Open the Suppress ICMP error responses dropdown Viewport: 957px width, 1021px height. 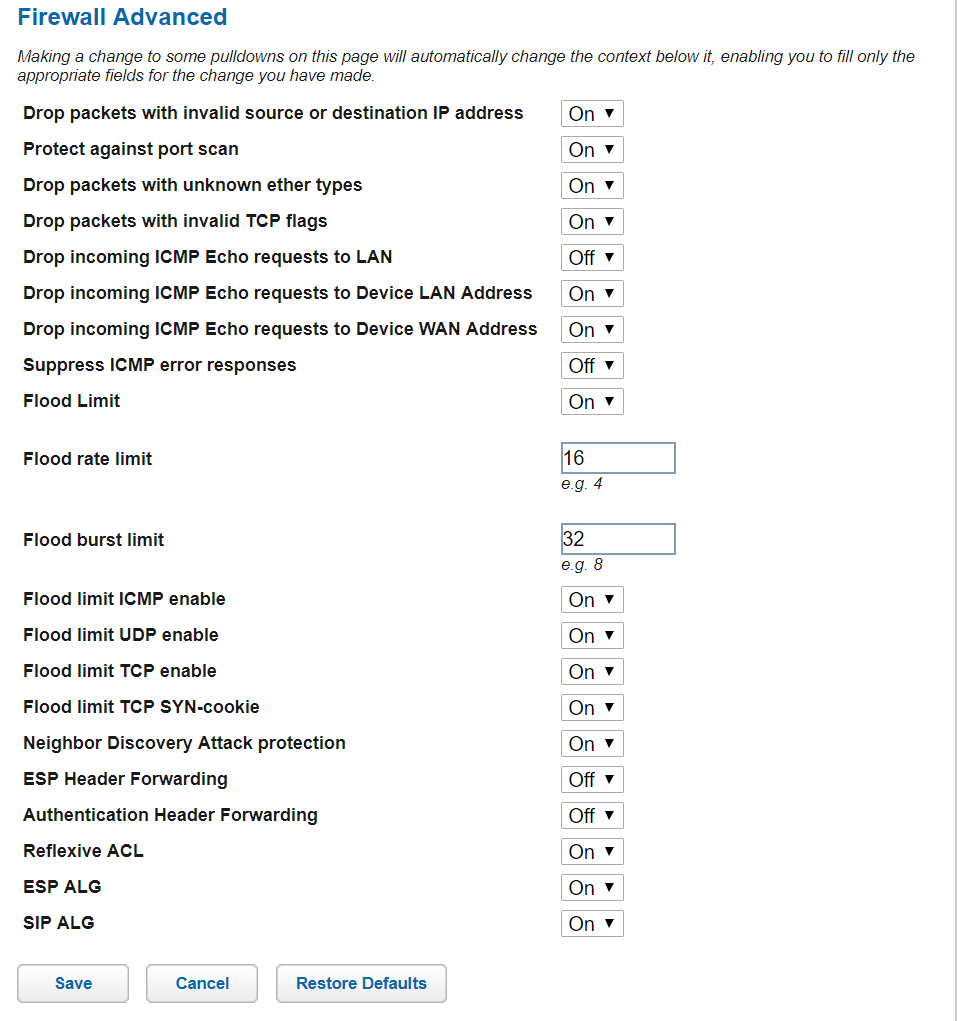tap(591, 365)
